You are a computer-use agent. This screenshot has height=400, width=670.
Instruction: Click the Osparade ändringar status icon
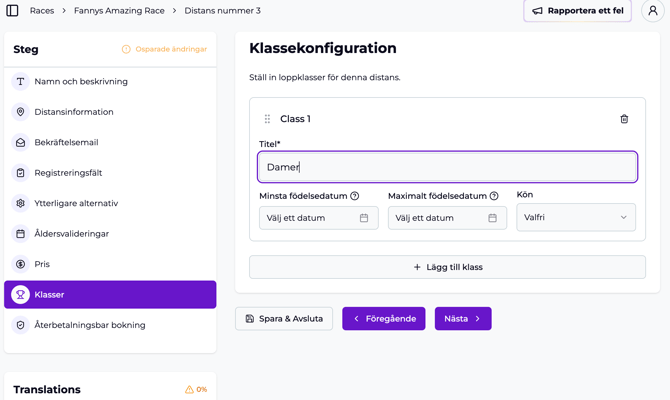[x=126, y=49]
